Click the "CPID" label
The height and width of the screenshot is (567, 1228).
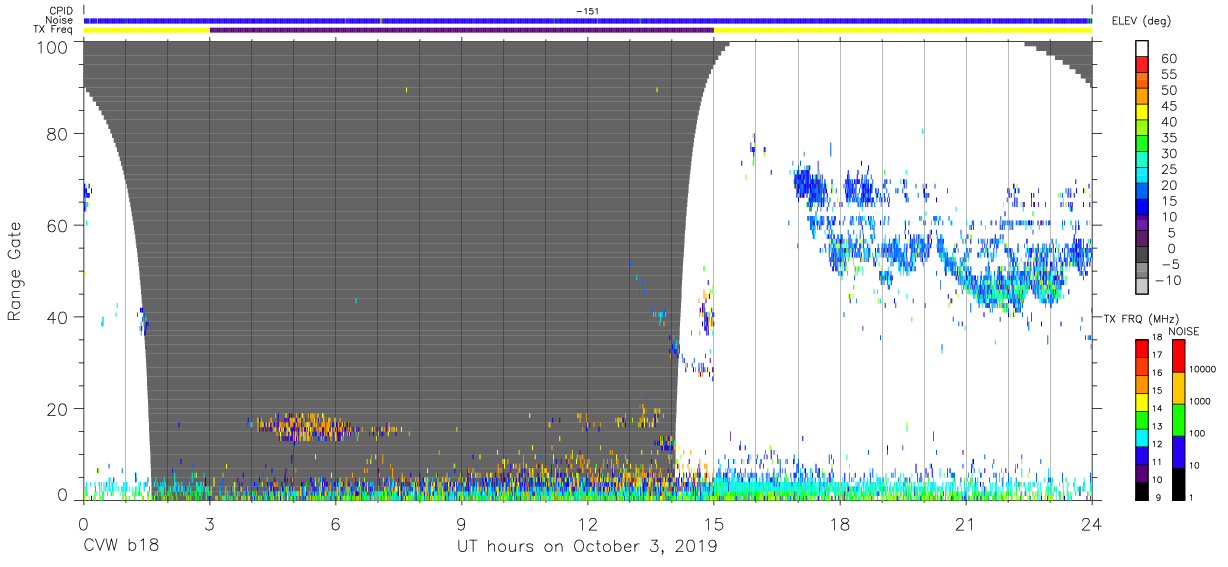[62, 11]
